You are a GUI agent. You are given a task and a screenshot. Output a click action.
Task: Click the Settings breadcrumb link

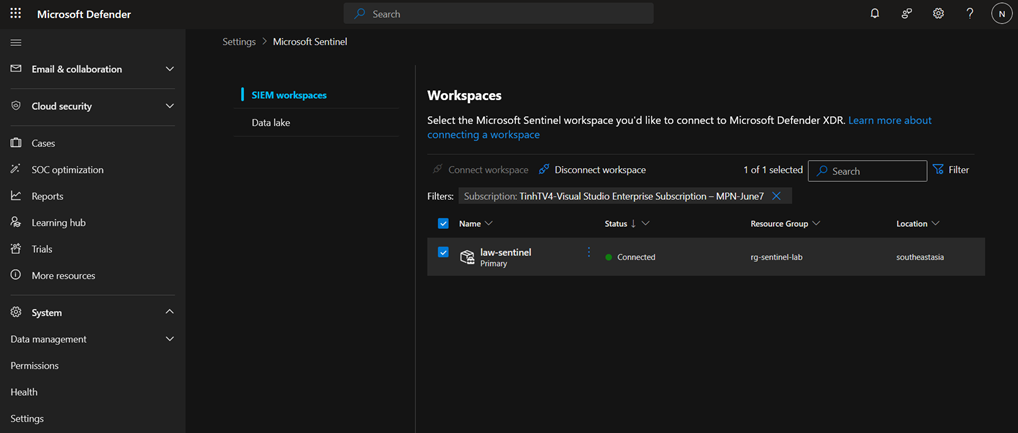coord(239,42)
